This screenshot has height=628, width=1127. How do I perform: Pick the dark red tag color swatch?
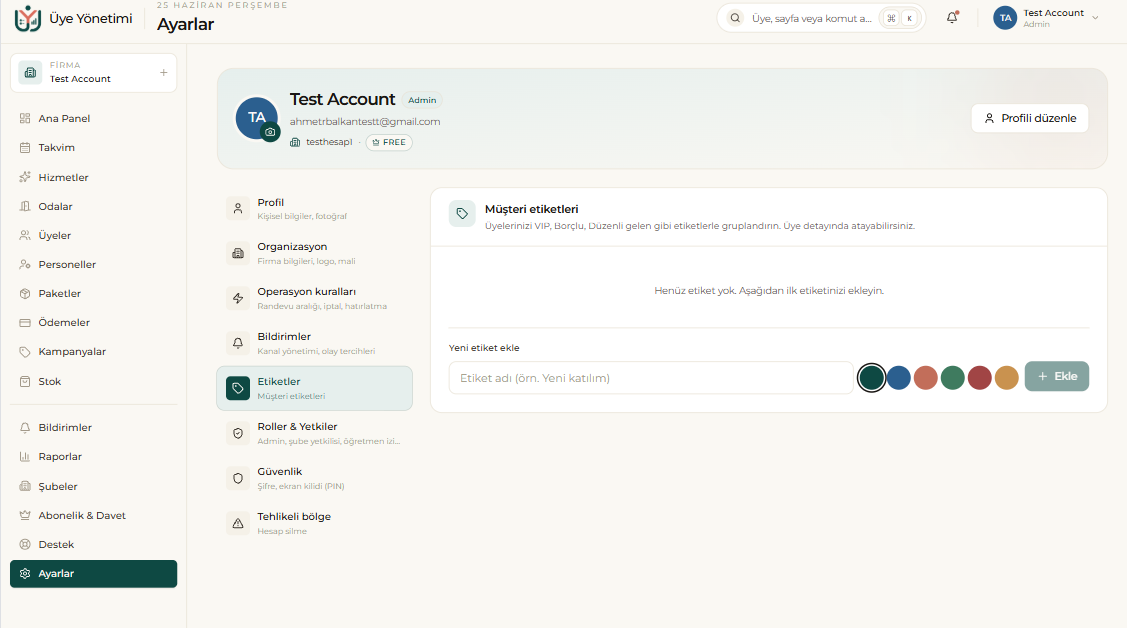[979, 378]
